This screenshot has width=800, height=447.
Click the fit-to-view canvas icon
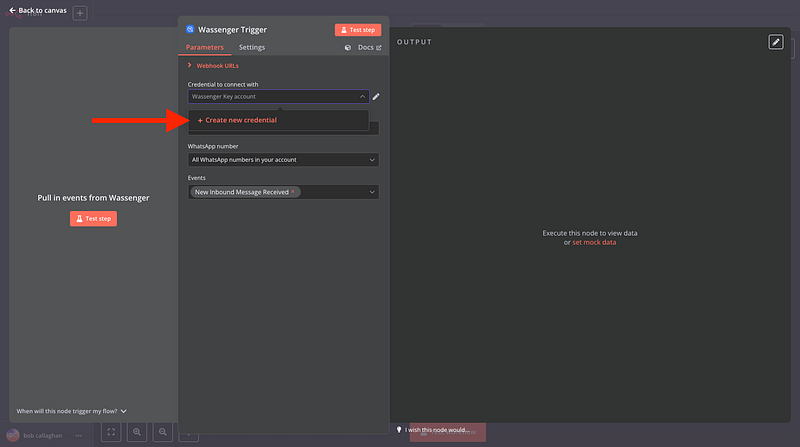pyautogui.click(x=111, y=432)
